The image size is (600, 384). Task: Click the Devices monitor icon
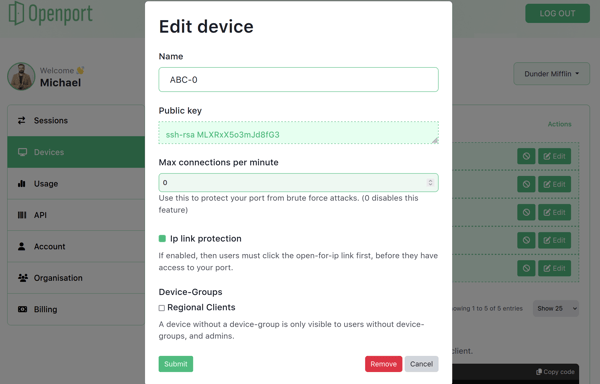tap(23, 152)
